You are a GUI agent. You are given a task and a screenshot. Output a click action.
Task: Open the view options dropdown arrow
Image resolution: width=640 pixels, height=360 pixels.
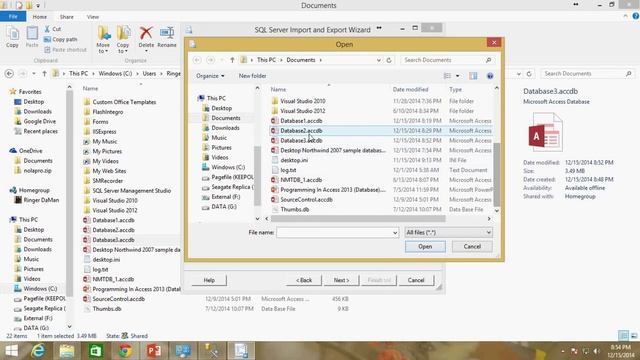pyautogui.click(x=458, y=76)
